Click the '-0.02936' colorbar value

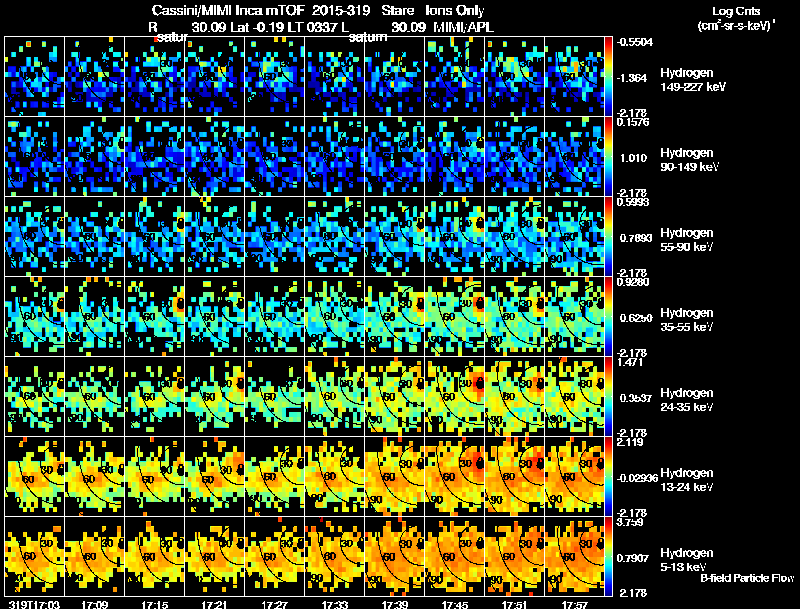(x=637, y=478)
